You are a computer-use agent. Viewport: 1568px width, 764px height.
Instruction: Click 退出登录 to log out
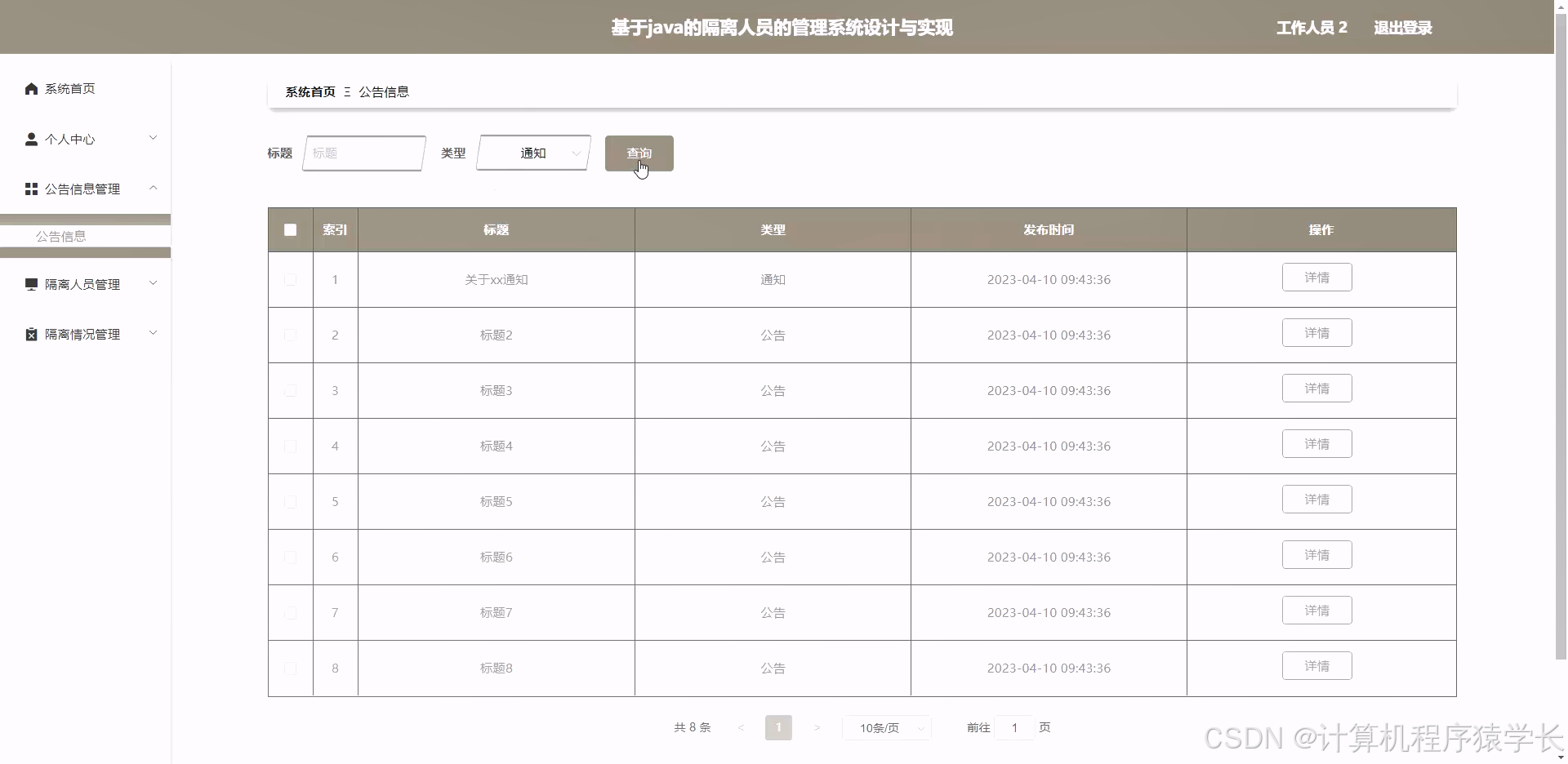(x=1402, y=27)
